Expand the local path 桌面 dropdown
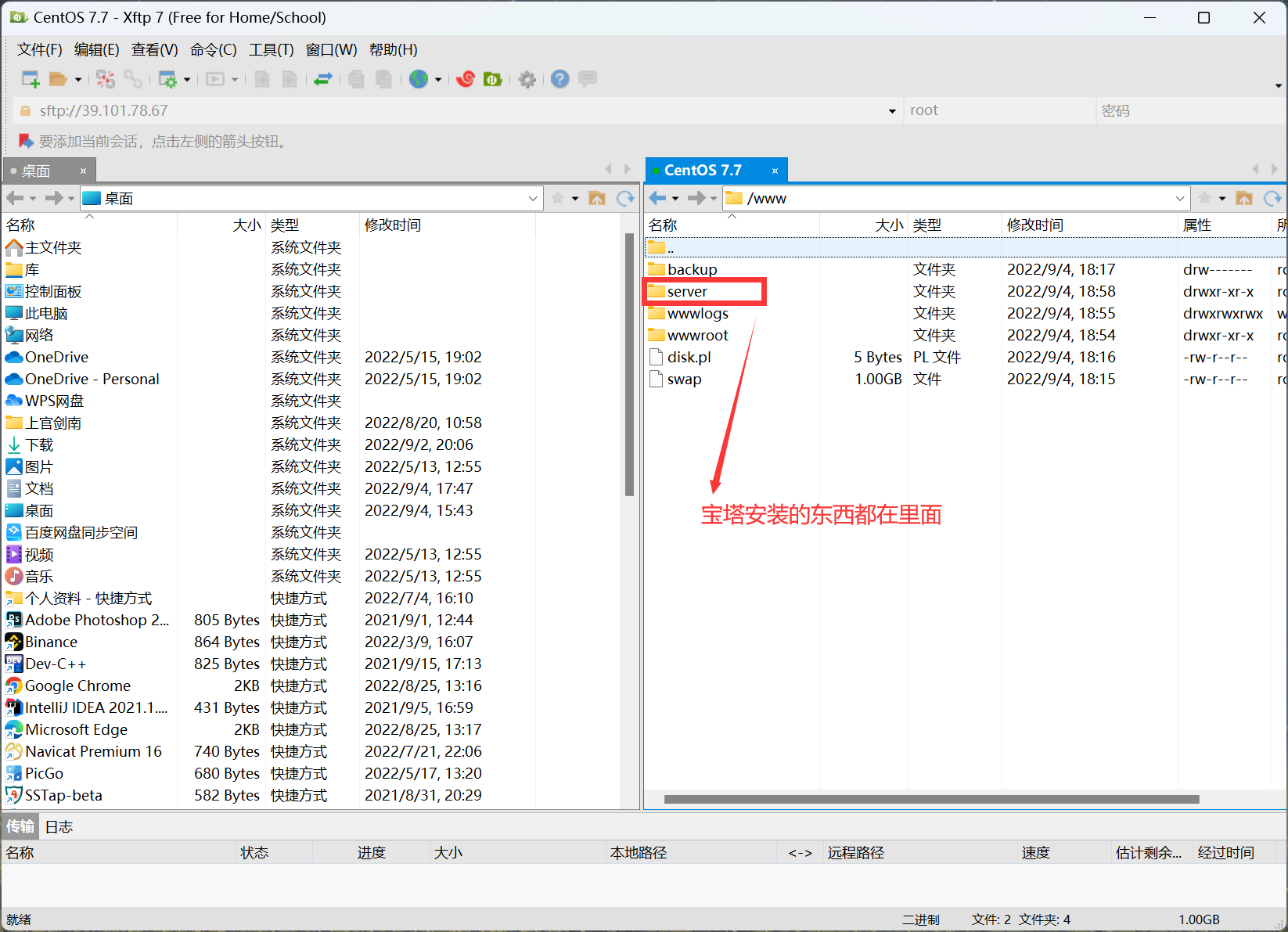1288x932 pixels. pyautogui.click(x=533, y=199)
